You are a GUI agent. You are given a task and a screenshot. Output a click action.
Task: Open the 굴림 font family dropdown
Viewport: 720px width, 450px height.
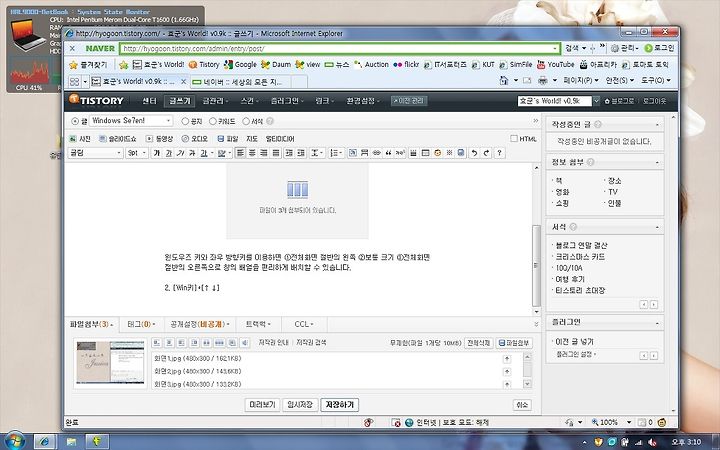pos(96,153)
